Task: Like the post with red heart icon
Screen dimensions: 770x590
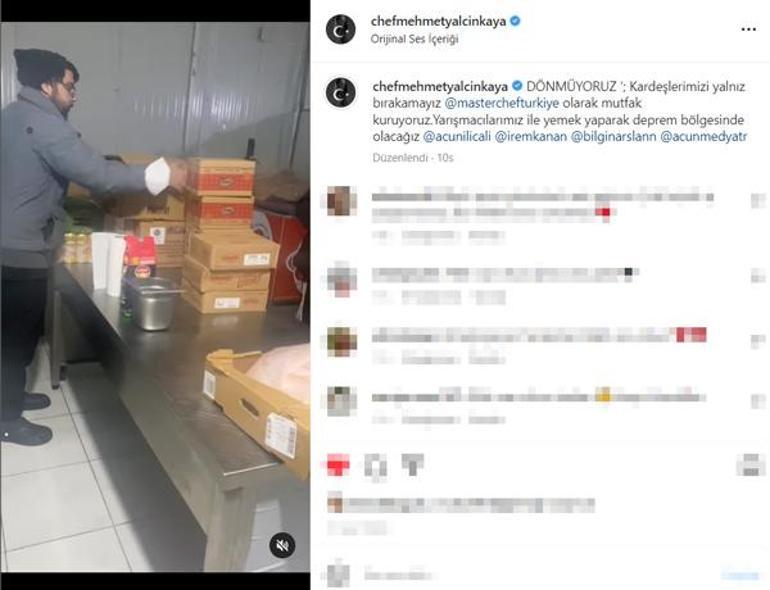Action: [x=338, y=465]
